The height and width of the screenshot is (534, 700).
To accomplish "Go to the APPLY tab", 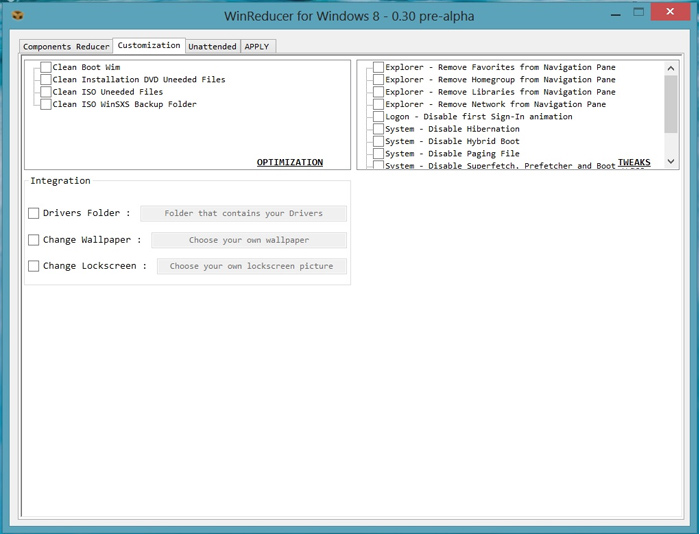I will click(x=258, y=46).
